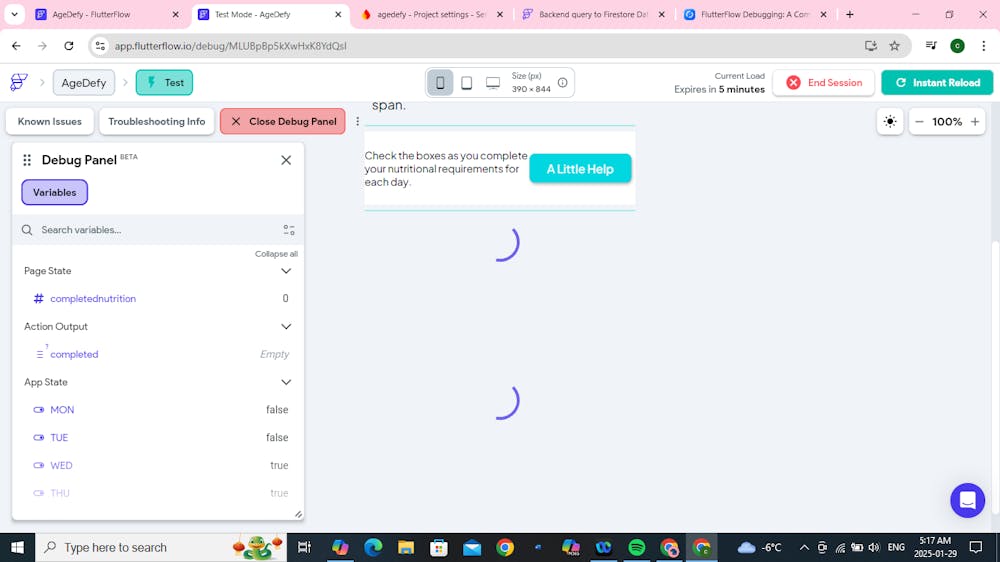Click the A Little Help button
The width and height of the screenshot is (1000, 562).
coord(580,169)
